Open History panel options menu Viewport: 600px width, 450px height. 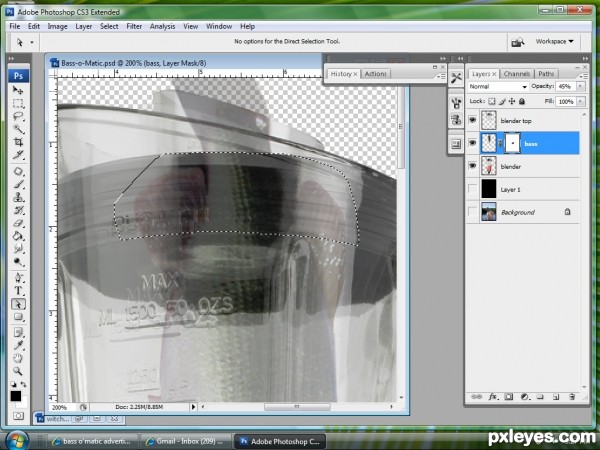[441, 77]
